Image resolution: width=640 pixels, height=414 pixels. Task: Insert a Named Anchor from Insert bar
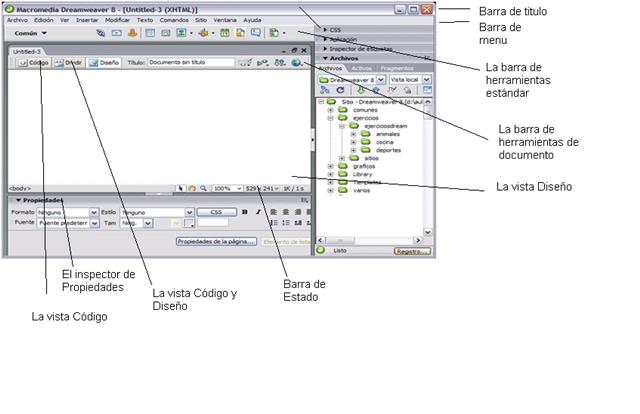[132, 33]
